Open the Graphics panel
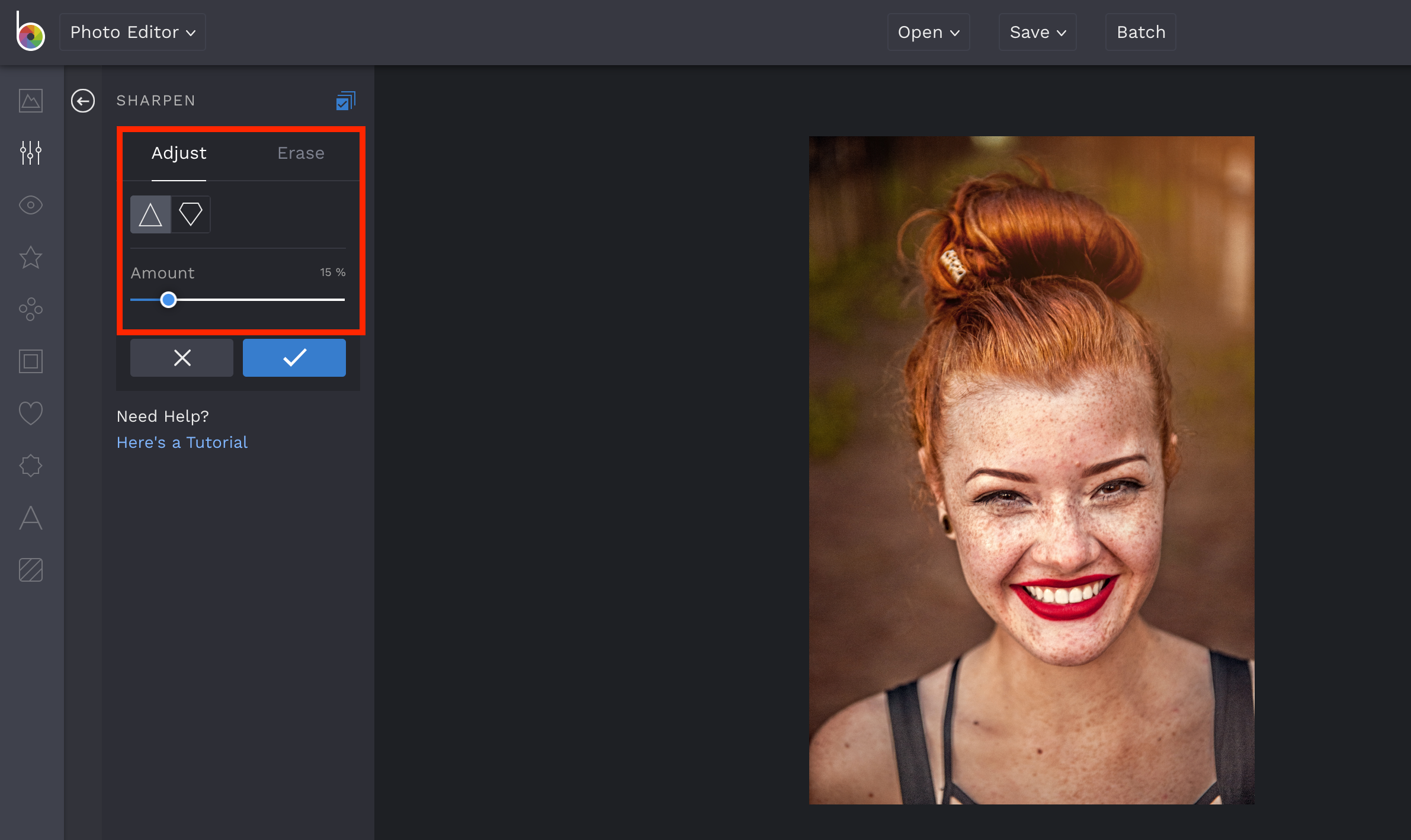Image resolution: width=1411 pixels, height=840 pixels. (x=30, y=465)
